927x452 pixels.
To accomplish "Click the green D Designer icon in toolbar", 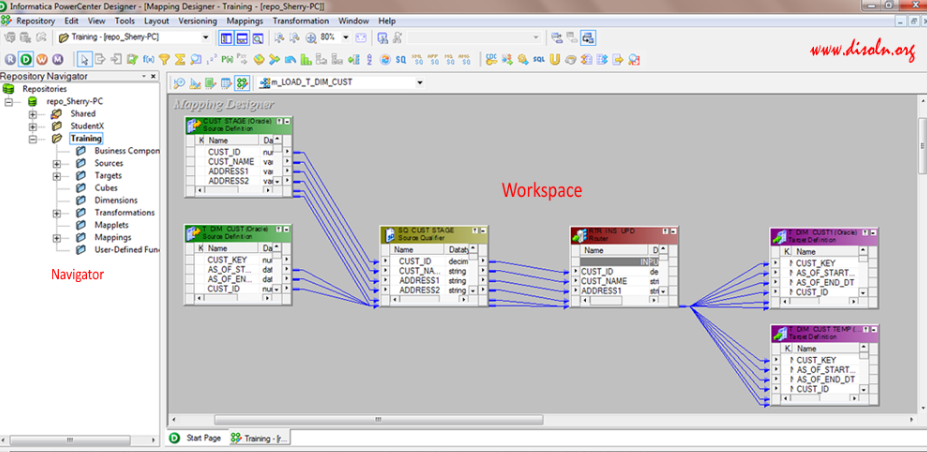I will (x=26, y=59).
